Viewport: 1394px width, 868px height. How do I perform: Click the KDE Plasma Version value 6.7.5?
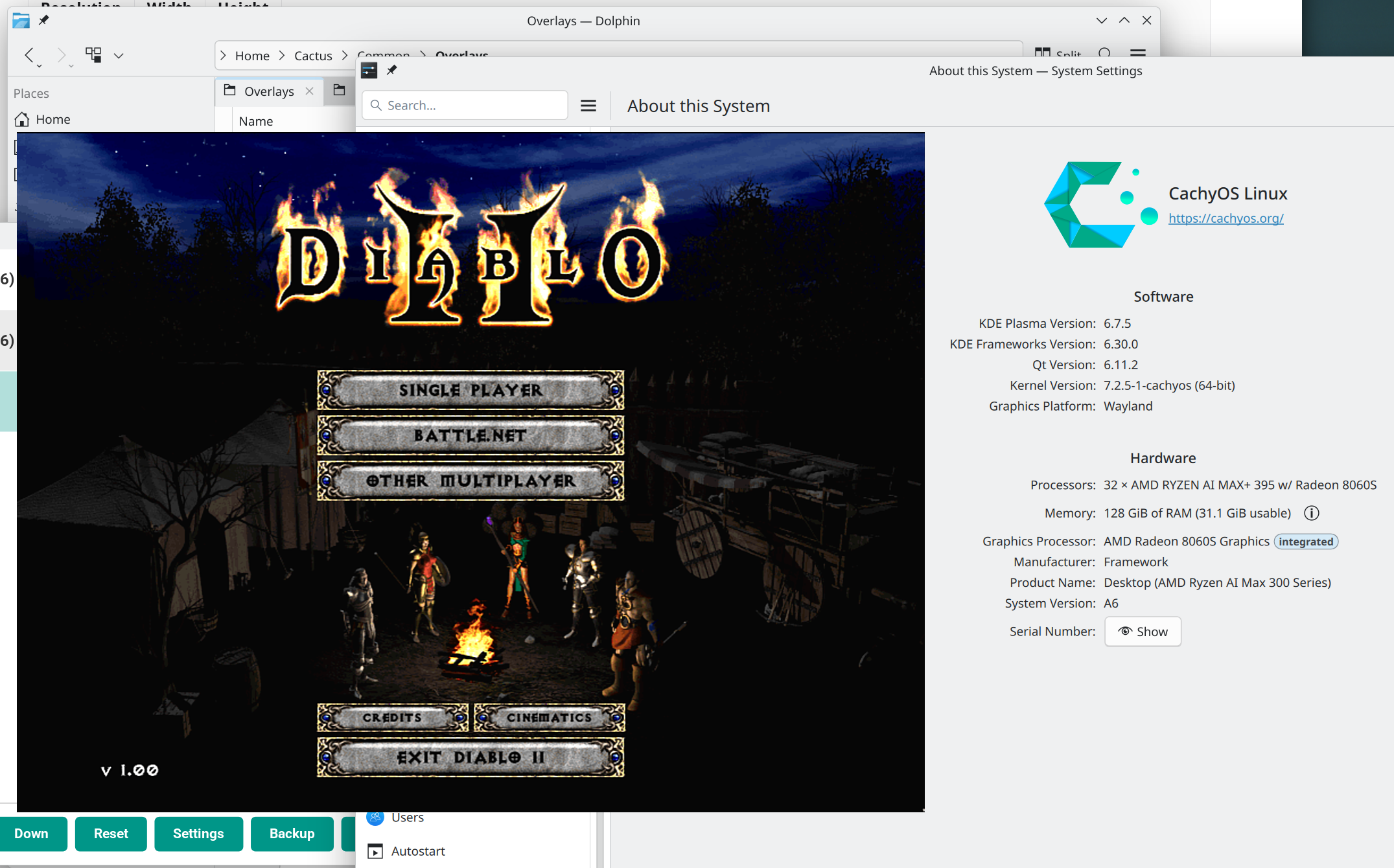(1117, 323)
